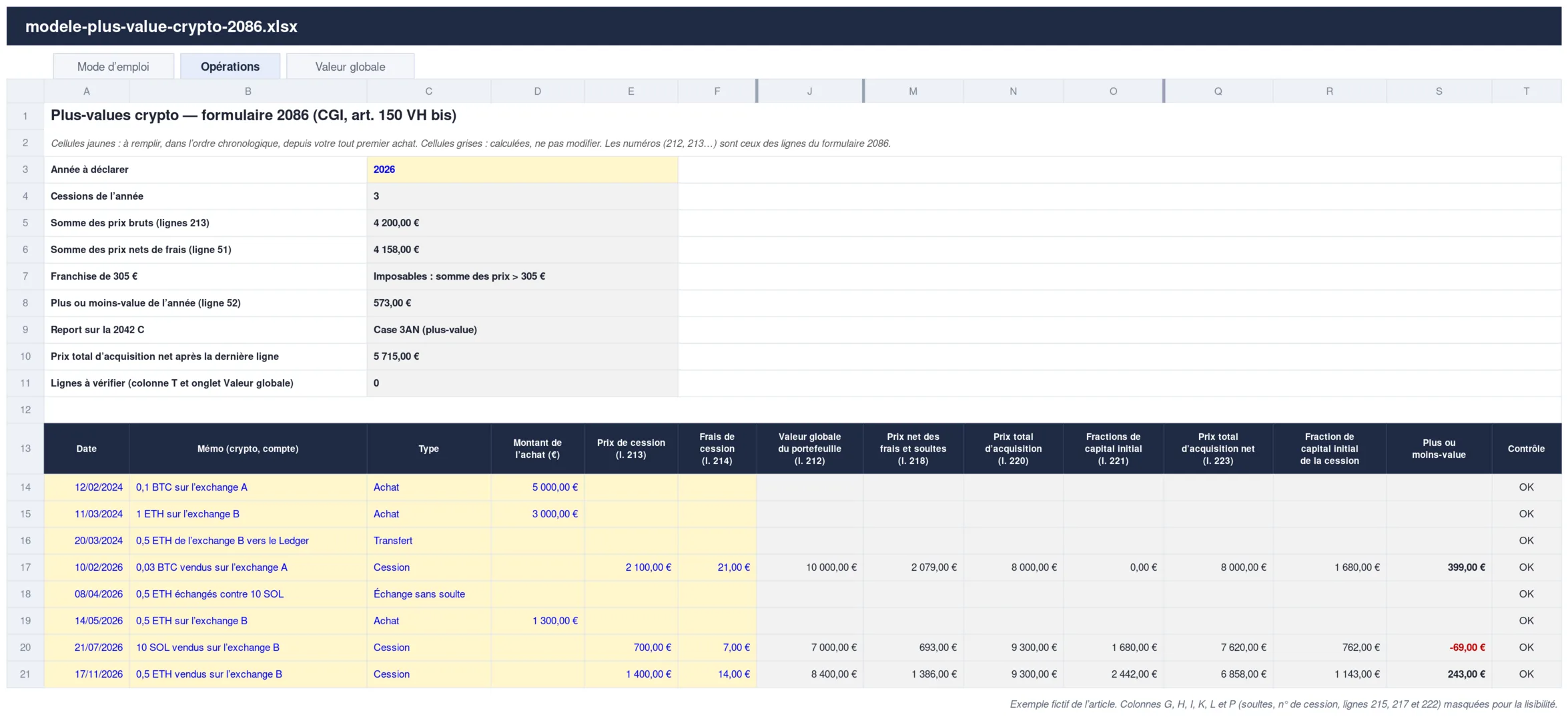Select row number 17
The height and width of the screenshot is (717, 1568).
pos(25,567)
